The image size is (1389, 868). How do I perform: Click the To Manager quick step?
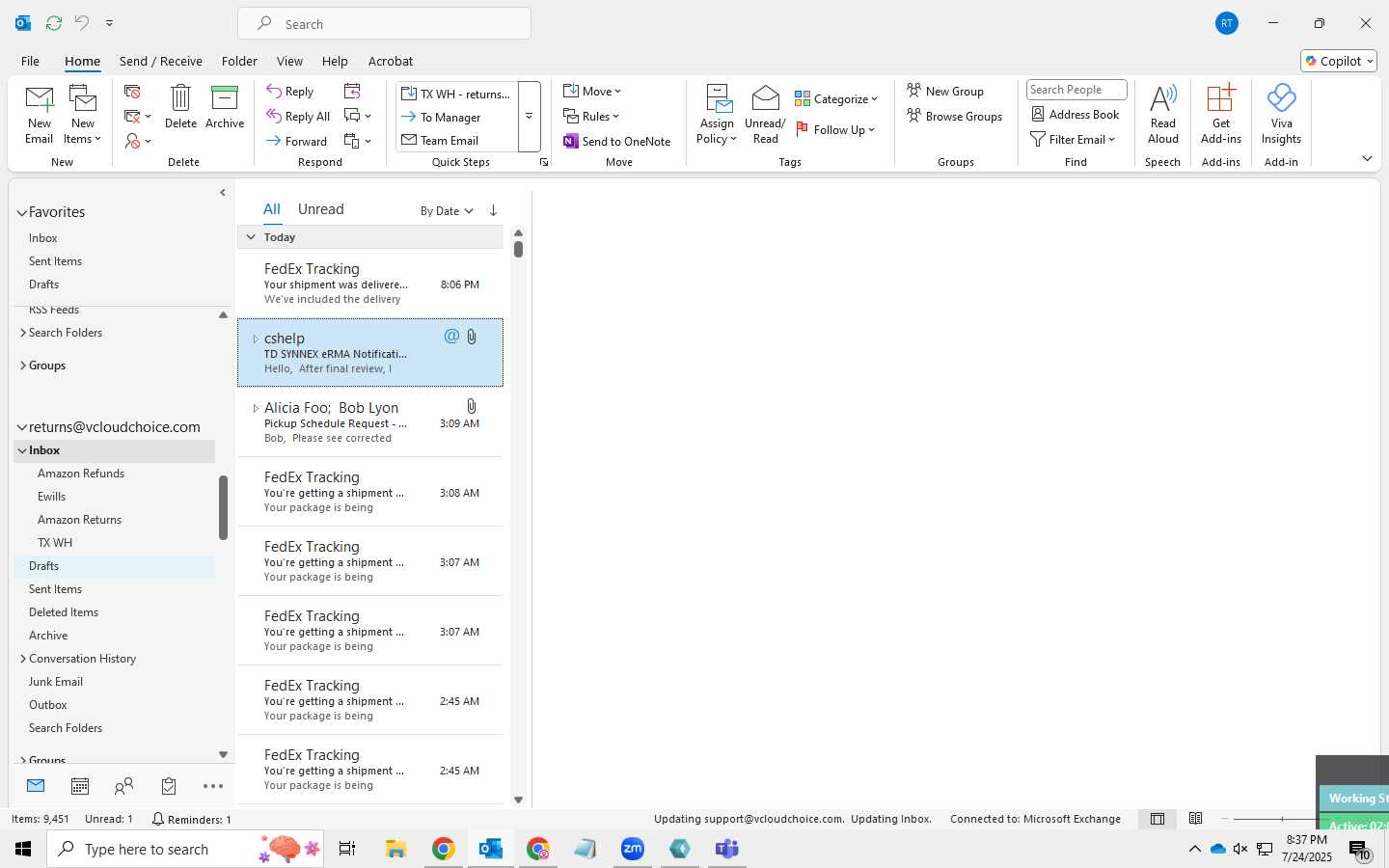pyautogui.click(x=457, y=117)
